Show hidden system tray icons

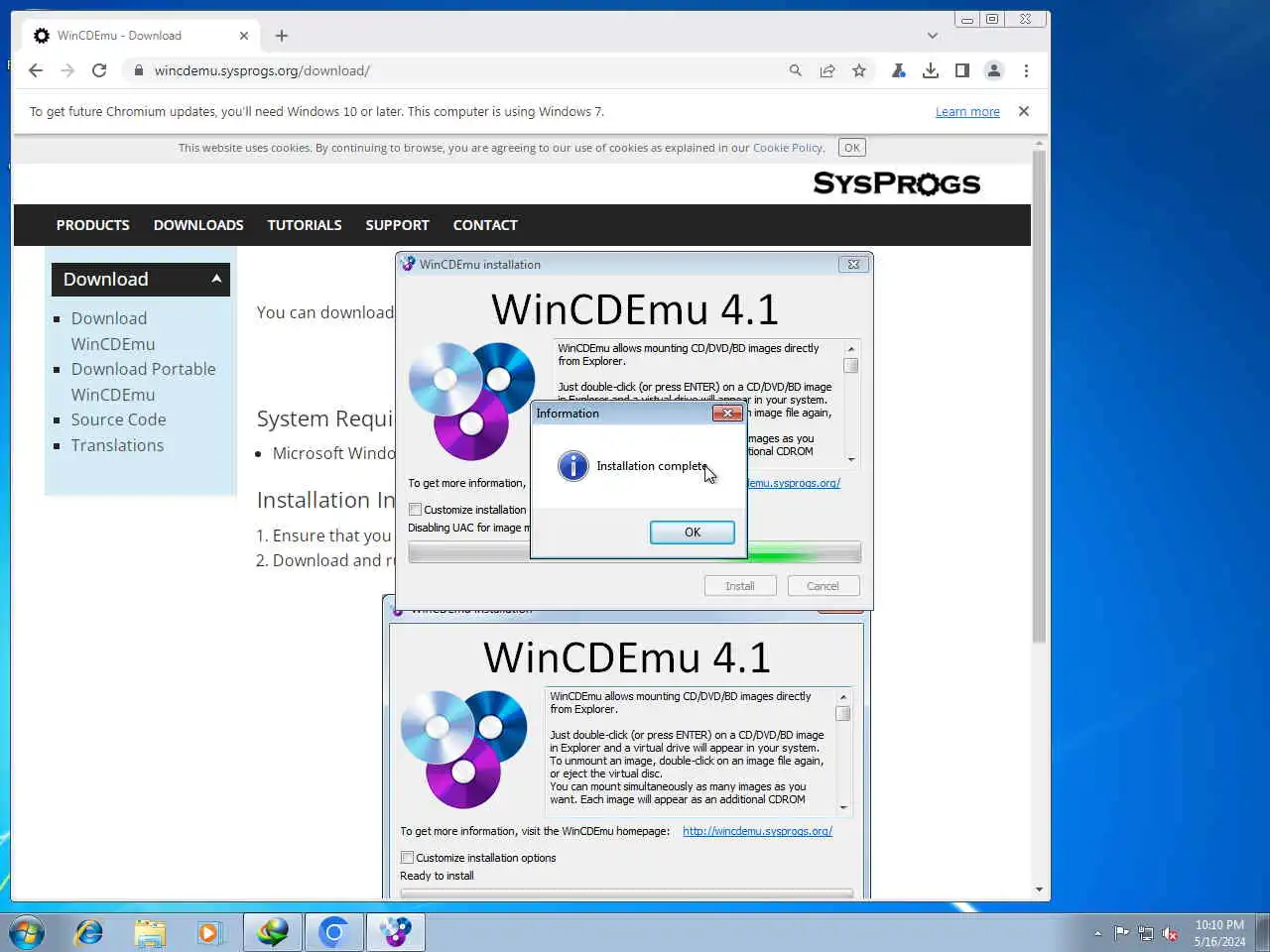(1097, 933)
